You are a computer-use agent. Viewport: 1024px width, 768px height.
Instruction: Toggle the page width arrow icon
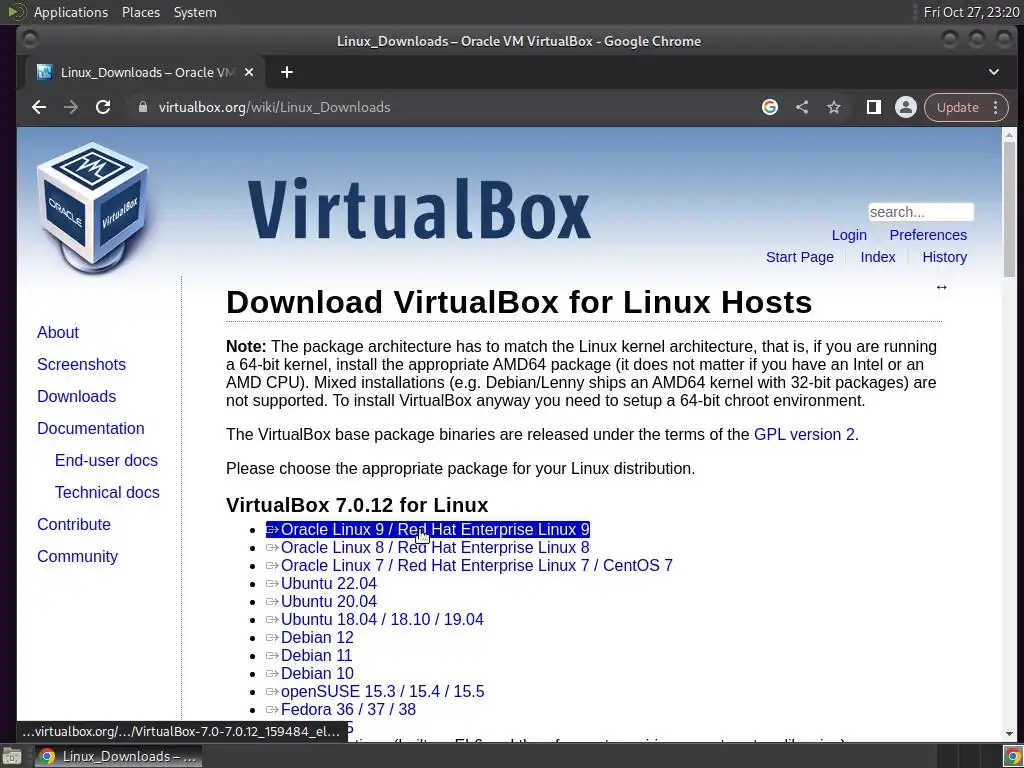[x=941, y=287]
